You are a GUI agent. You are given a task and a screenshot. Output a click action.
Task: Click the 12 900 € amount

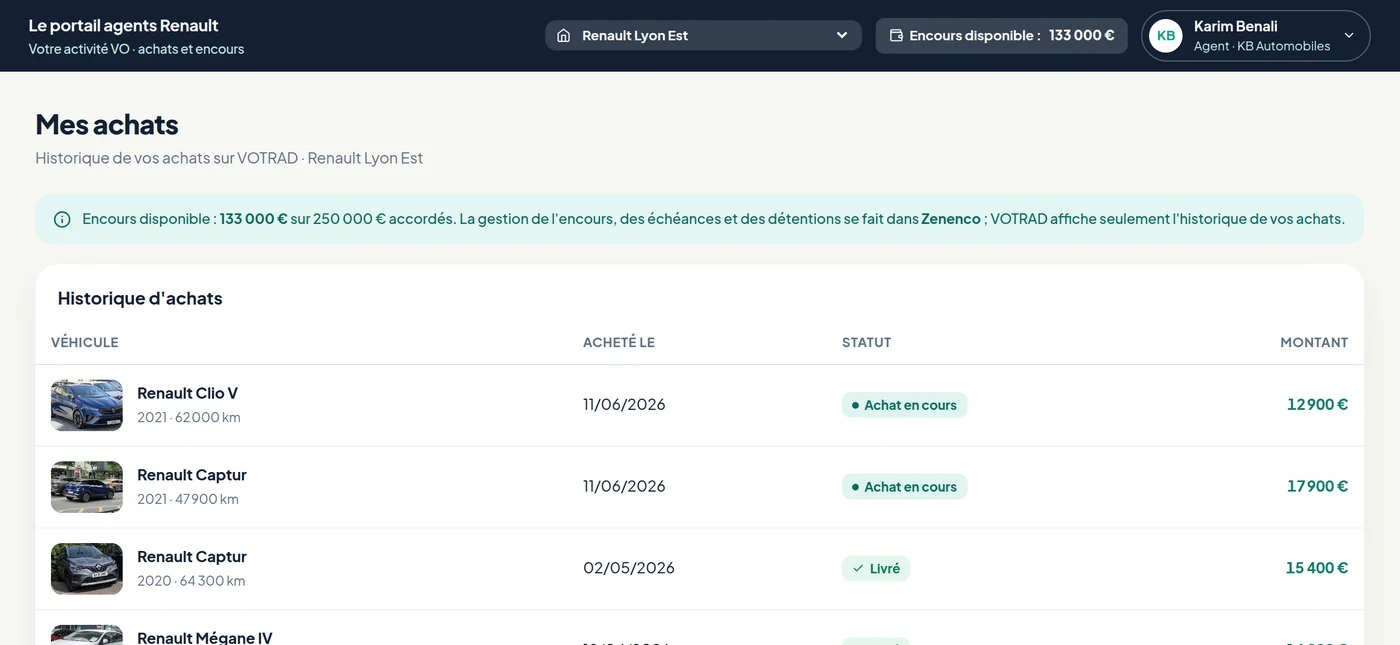tap(1317, 405)
